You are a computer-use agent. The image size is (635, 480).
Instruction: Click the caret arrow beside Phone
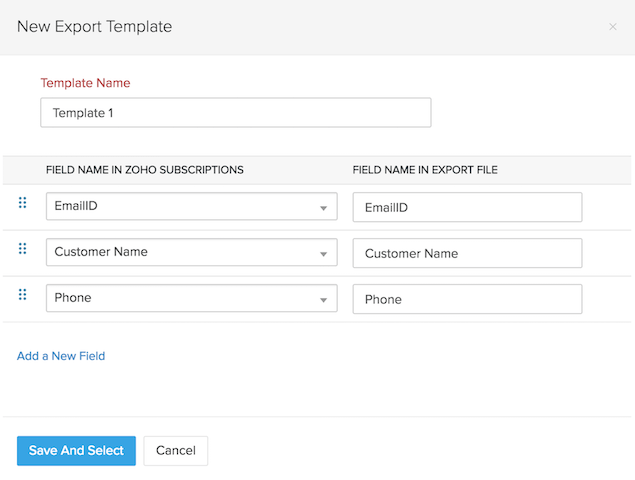324,300
